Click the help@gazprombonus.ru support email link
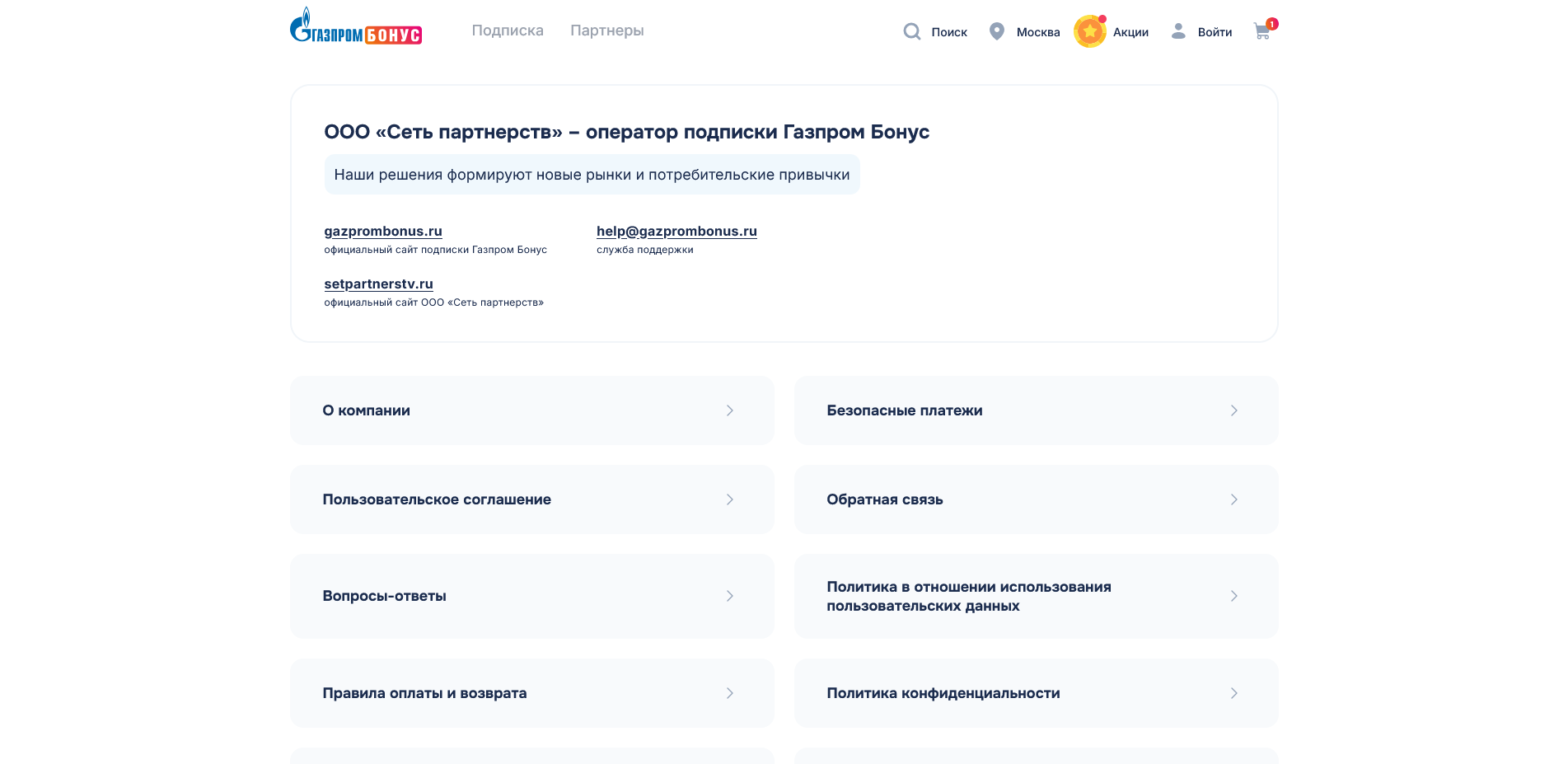The height and width of the screenshot is (764, 1568). pos(676,232)
